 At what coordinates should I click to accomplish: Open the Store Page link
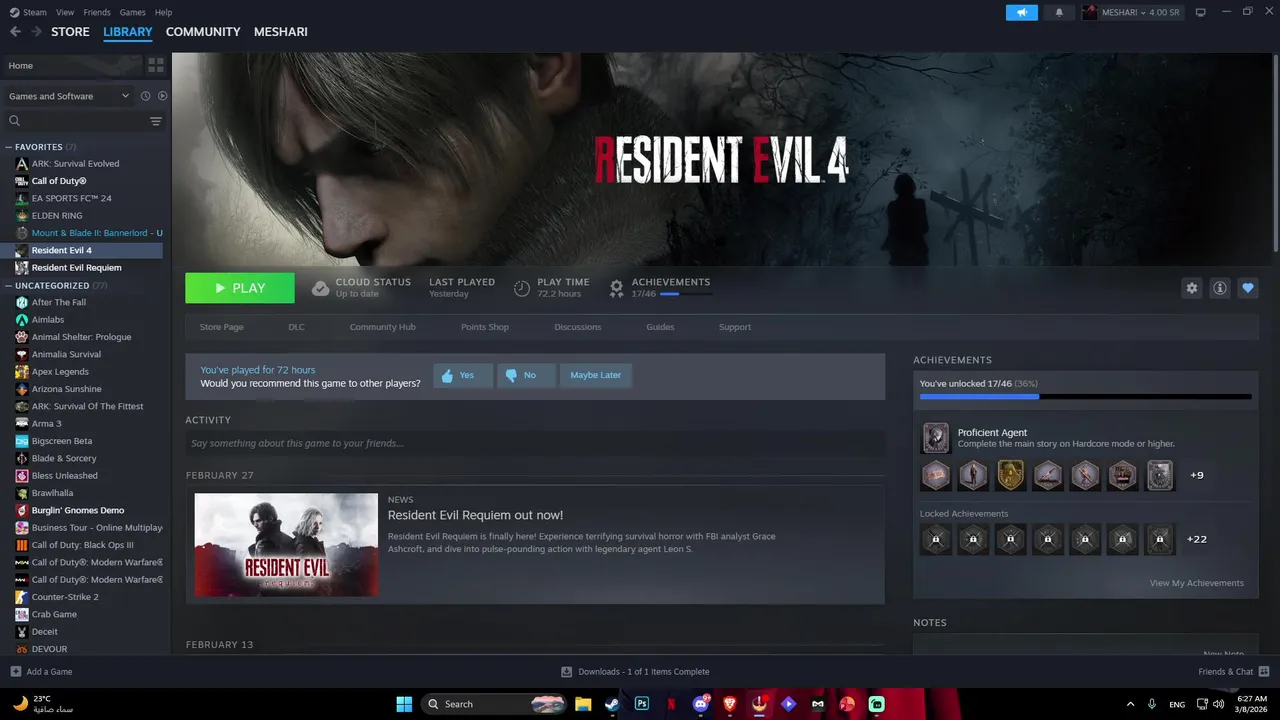(221, 327)
